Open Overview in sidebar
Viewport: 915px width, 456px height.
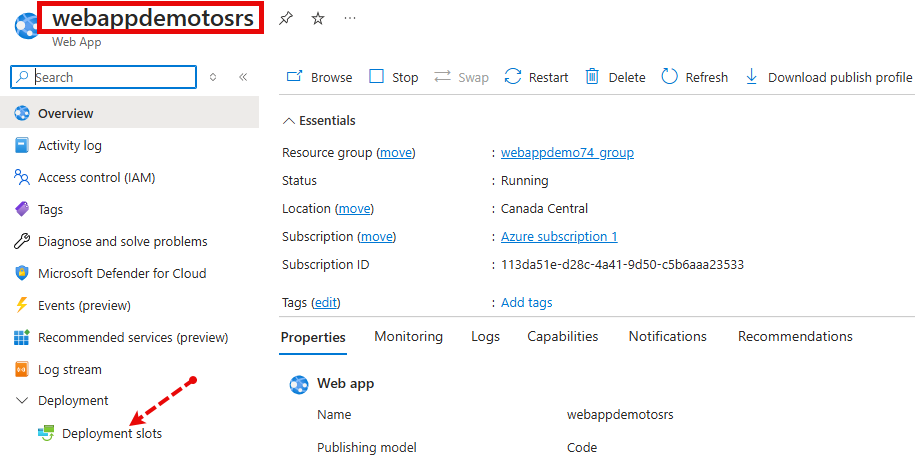(x=130, y=113)
